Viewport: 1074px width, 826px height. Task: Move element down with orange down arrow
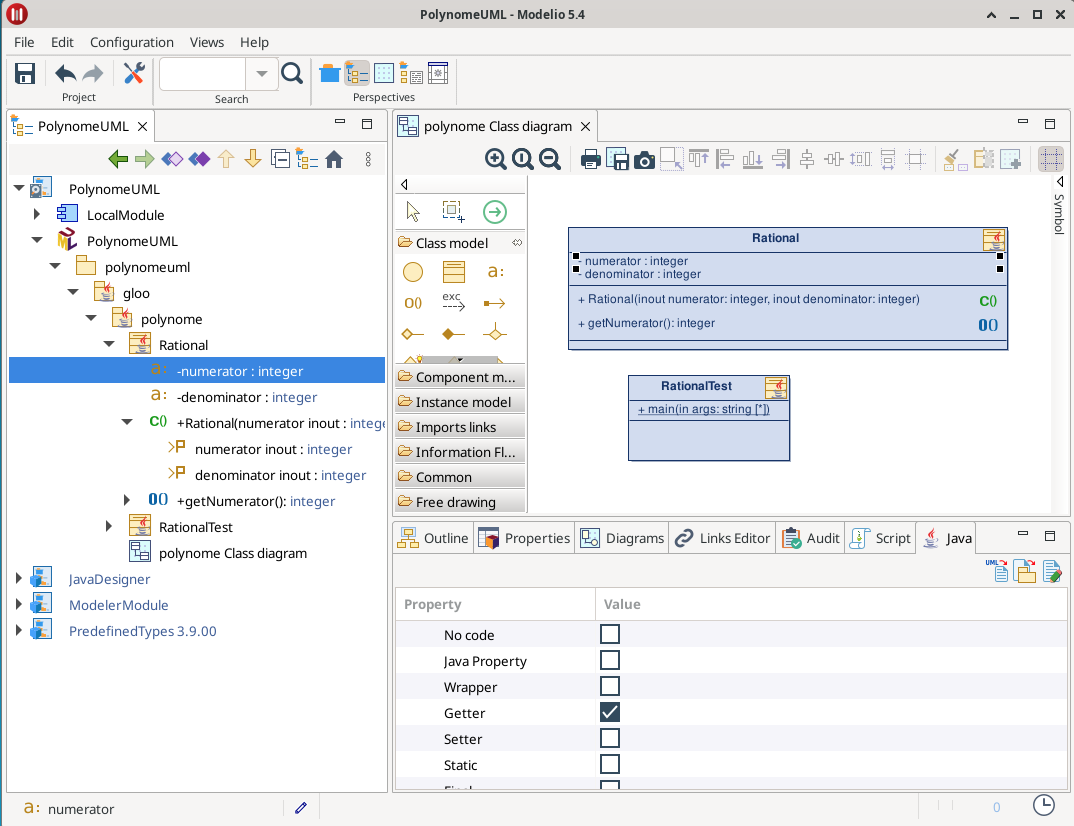pos(253,160)
